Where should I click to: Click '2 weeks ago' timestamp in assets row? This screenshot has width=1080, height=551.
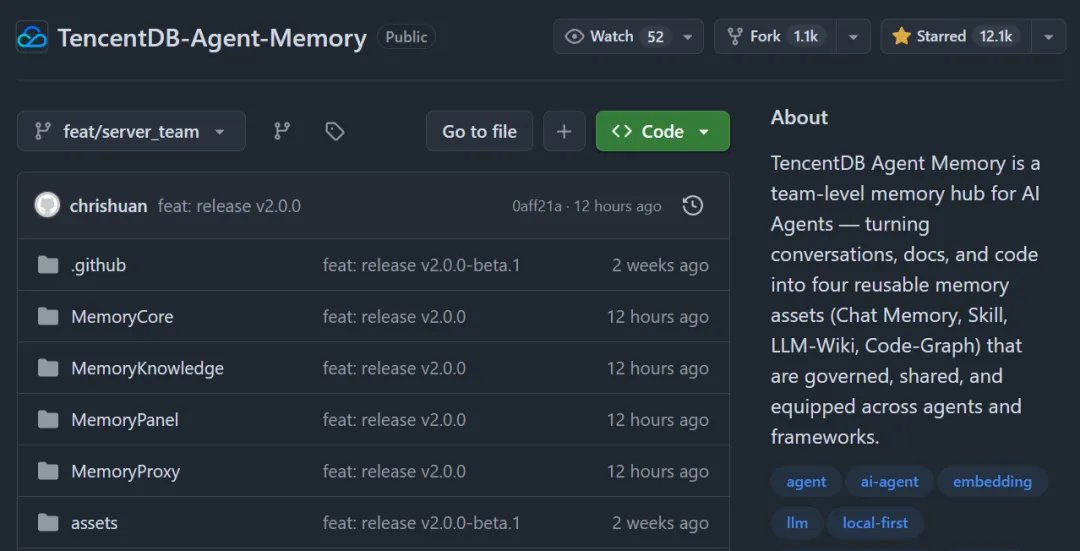pos(660,523)
